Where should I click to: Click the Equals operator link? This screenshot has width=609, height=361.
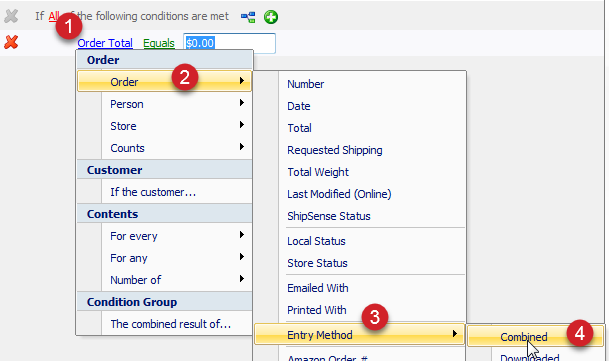click(159, 43)
